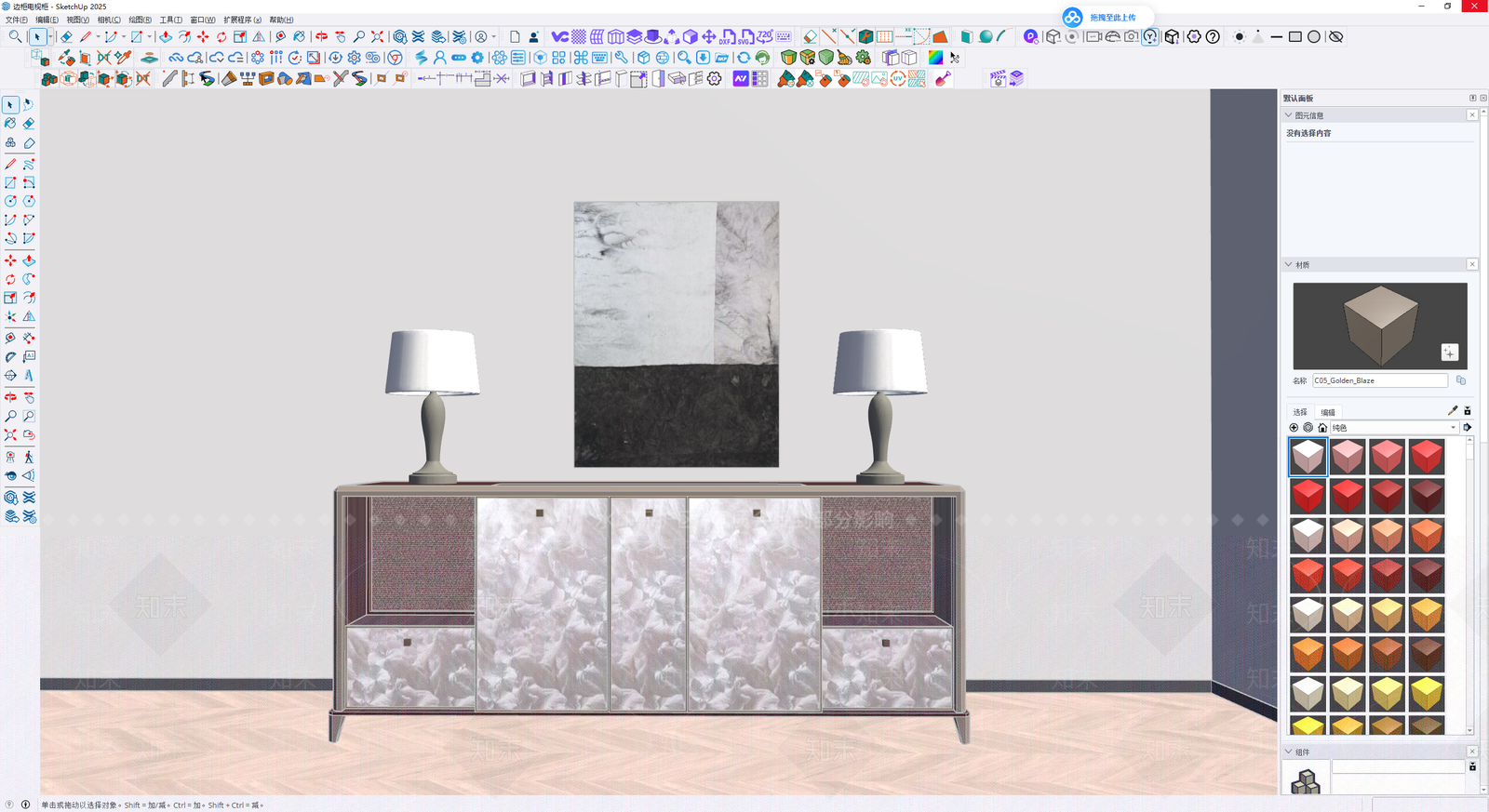Click the camera snapshot icon in top toolbar
This screenshot has width=1489, height=812.
click(1131, 36)
